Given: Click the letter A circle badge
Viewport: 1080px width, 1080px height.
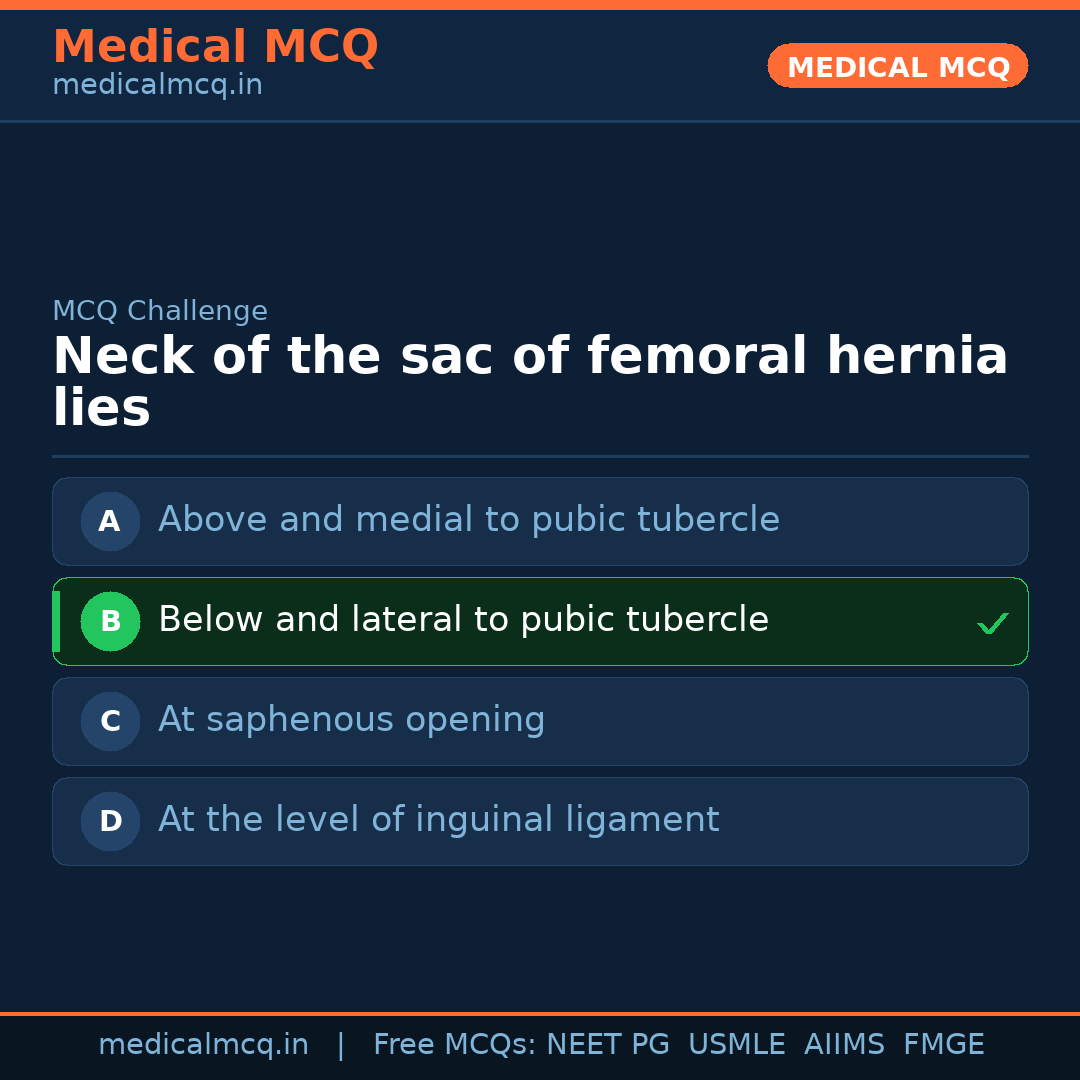Looking at the screenshot, I should click(x=110, y=521).
